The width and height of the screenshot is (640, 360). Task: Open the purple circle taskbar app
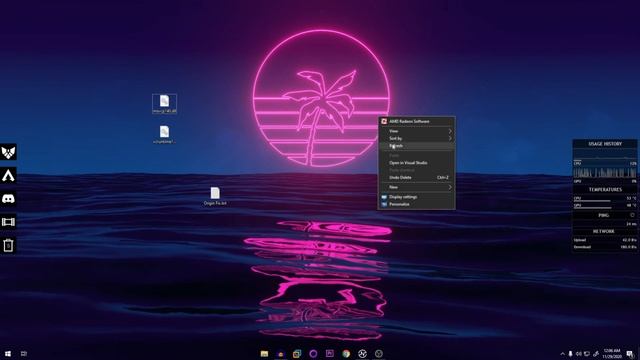click(x=313, y=353)
